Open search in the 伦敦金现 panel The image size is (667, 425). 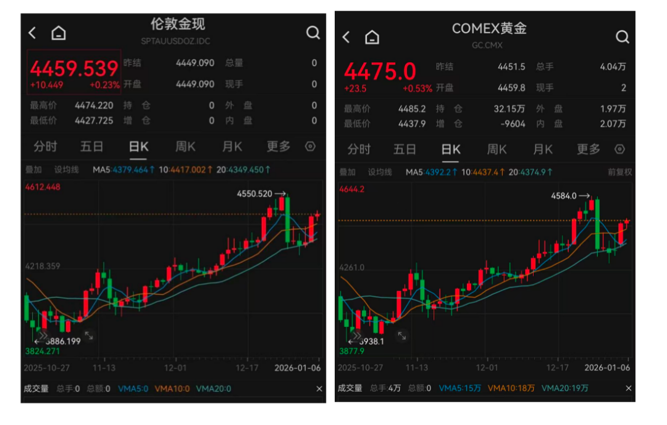click(x=313, y=33)
